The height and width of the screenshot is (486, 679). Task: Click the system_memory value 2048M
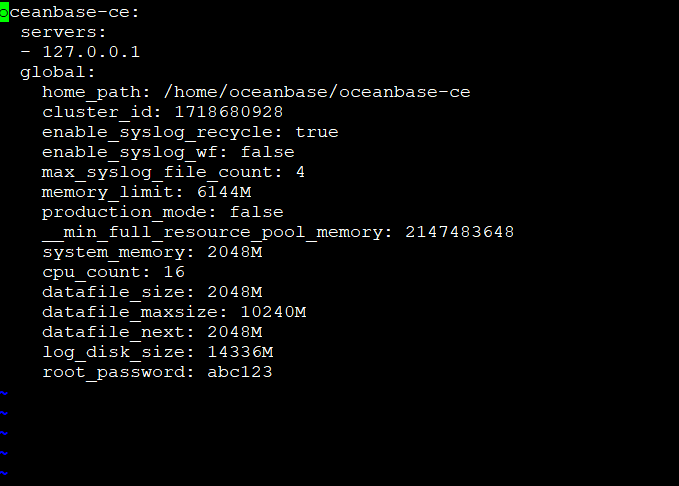(235, 252)
